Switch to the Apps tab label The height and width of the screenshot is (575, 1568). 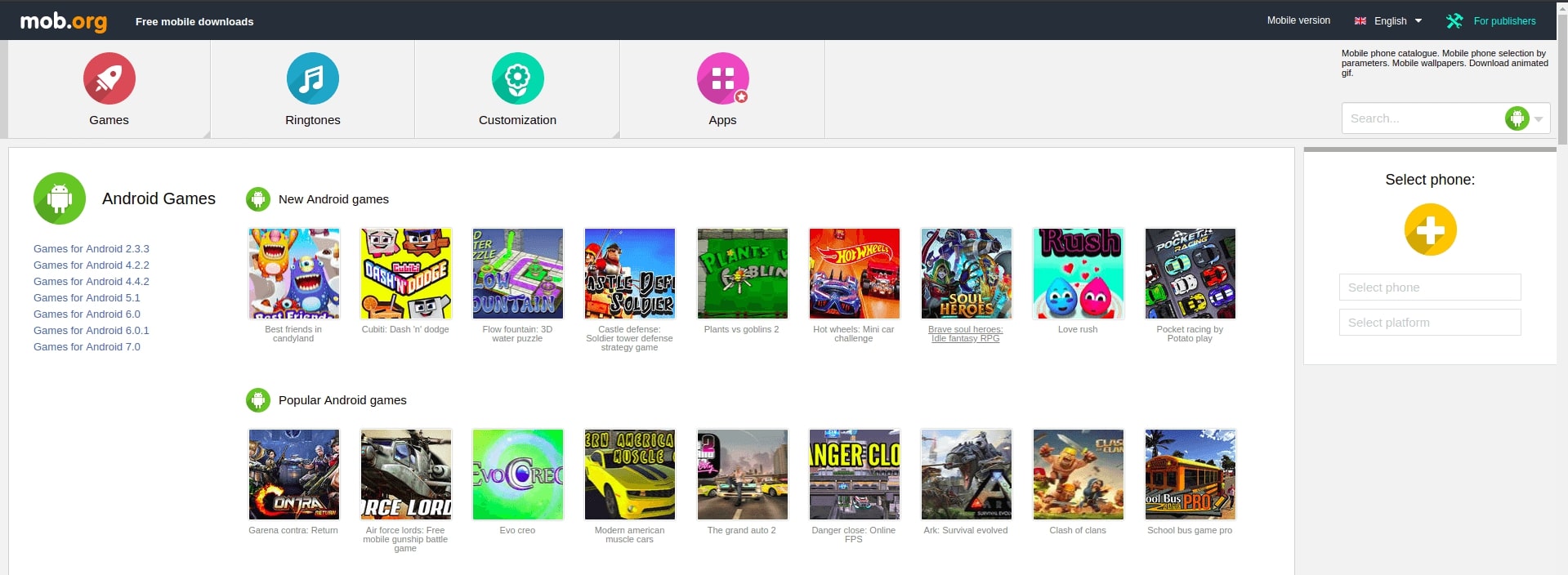click(x=723, y=120)
